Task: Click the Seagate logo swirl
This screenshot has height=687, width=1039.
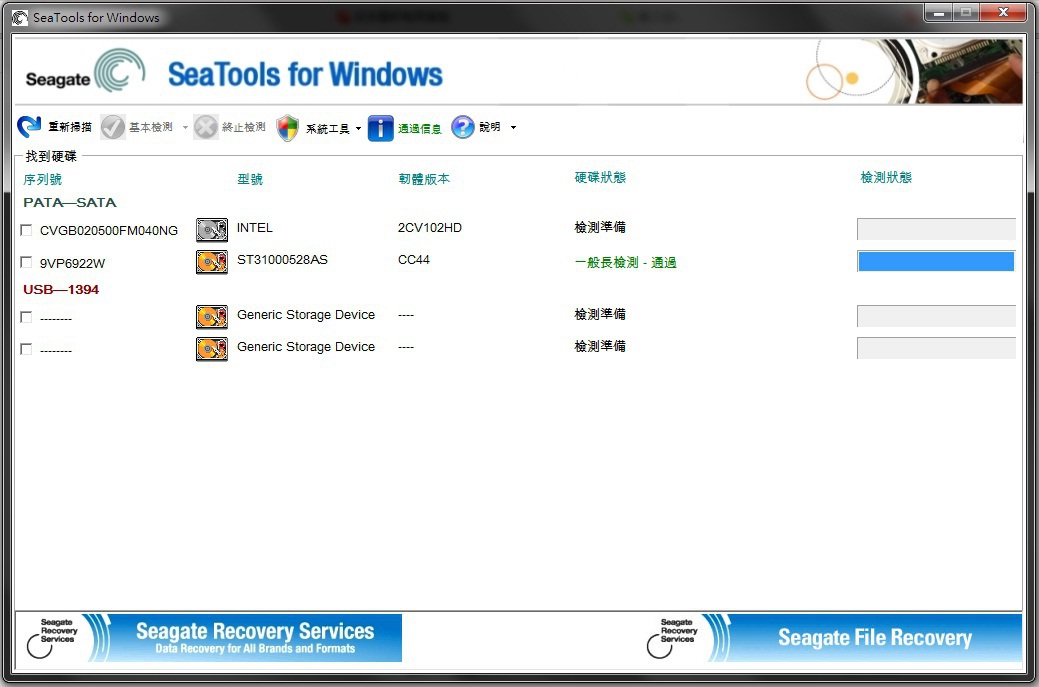Action: (119, 70)
